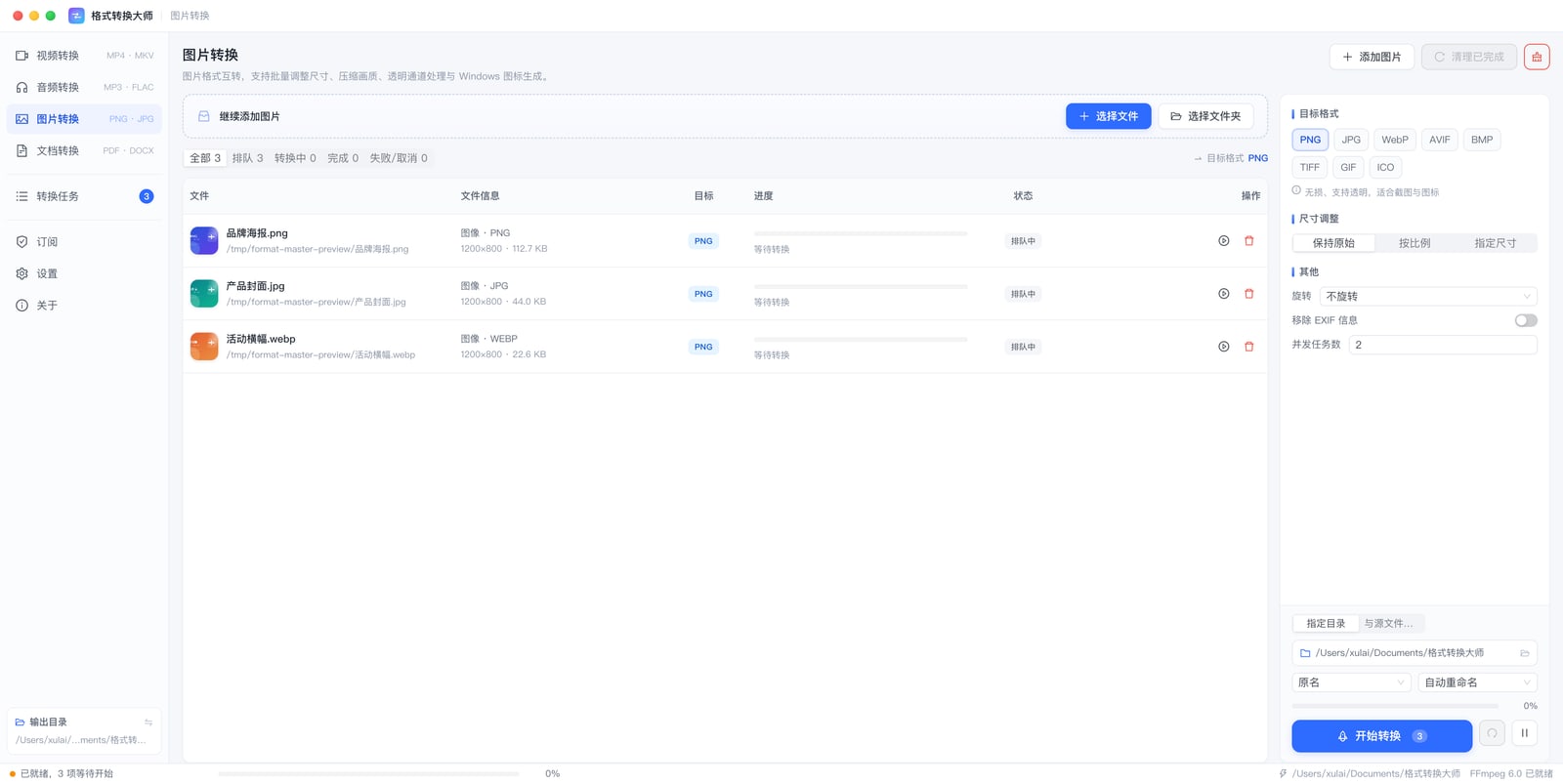Open 设置 in the sidebar

pos(84,273)
